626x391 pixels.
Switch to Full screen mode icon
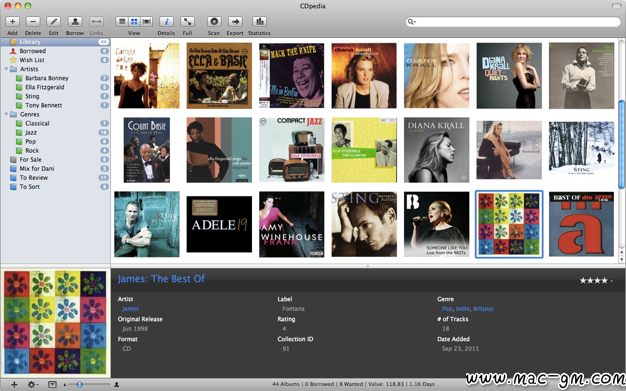[187, 22]
